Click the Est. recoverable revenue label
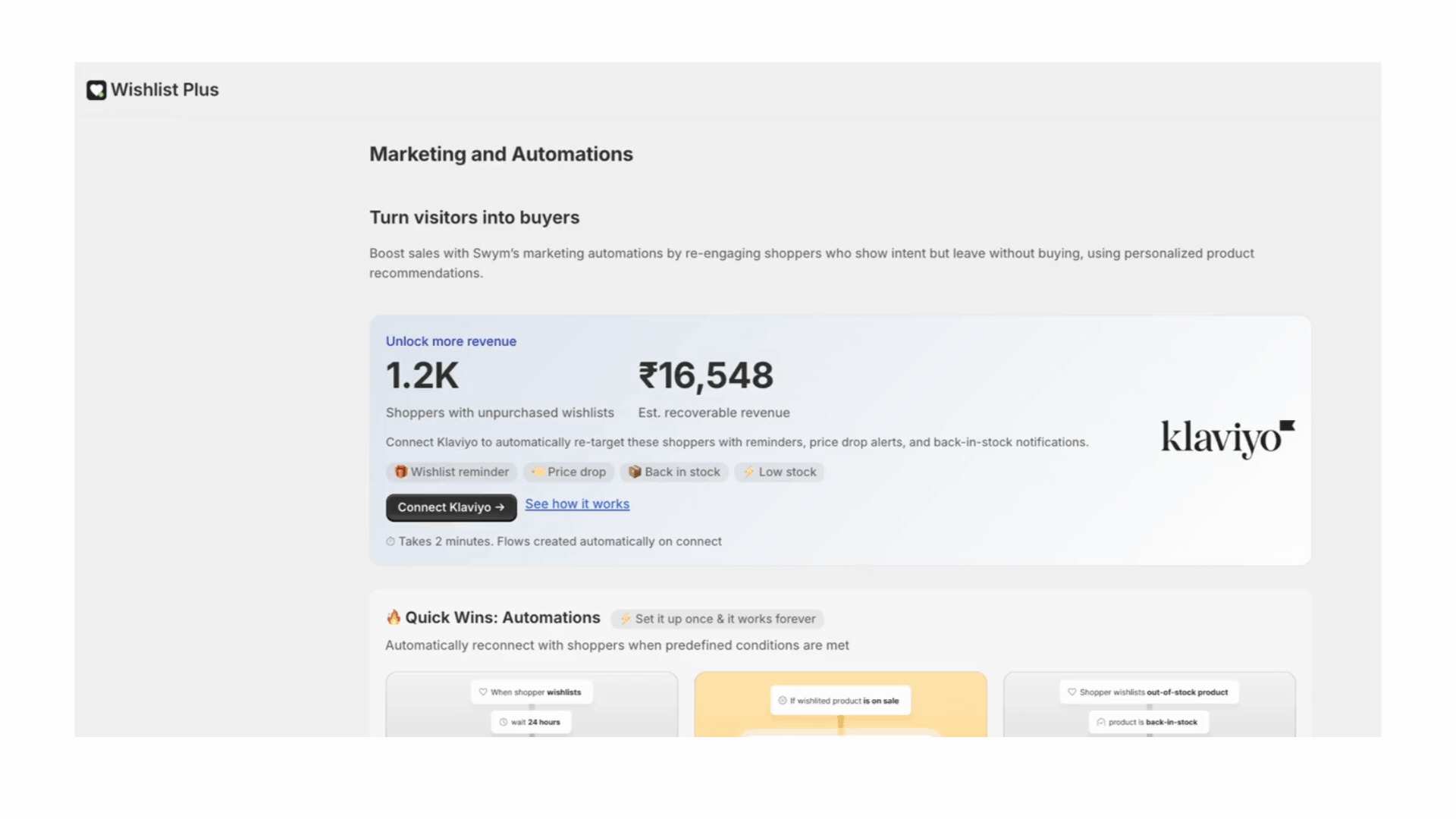 (714, 413)
